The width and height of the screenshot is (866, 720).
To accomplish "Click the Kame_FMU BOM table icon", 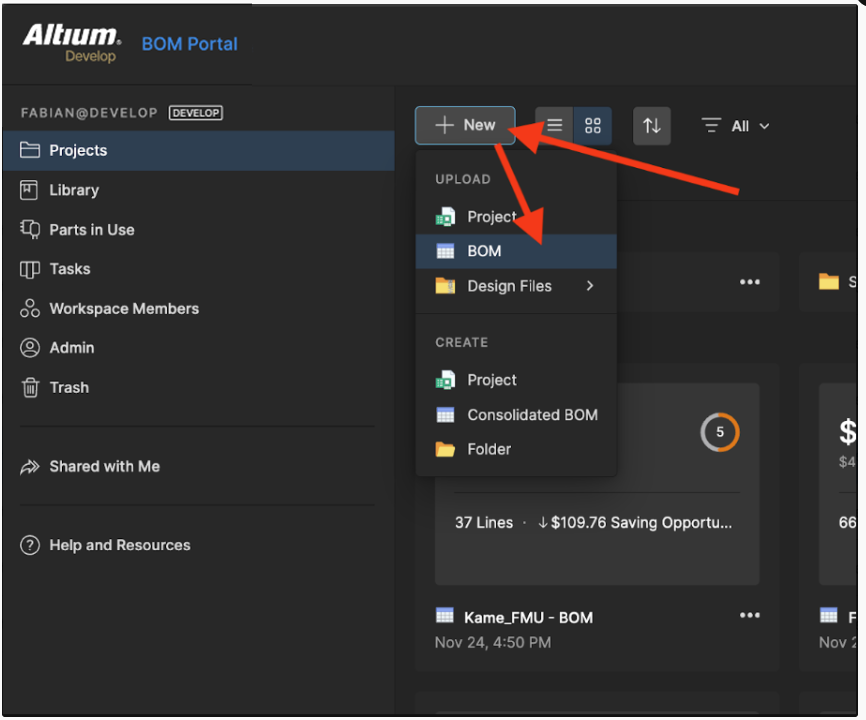I will 445,615.
